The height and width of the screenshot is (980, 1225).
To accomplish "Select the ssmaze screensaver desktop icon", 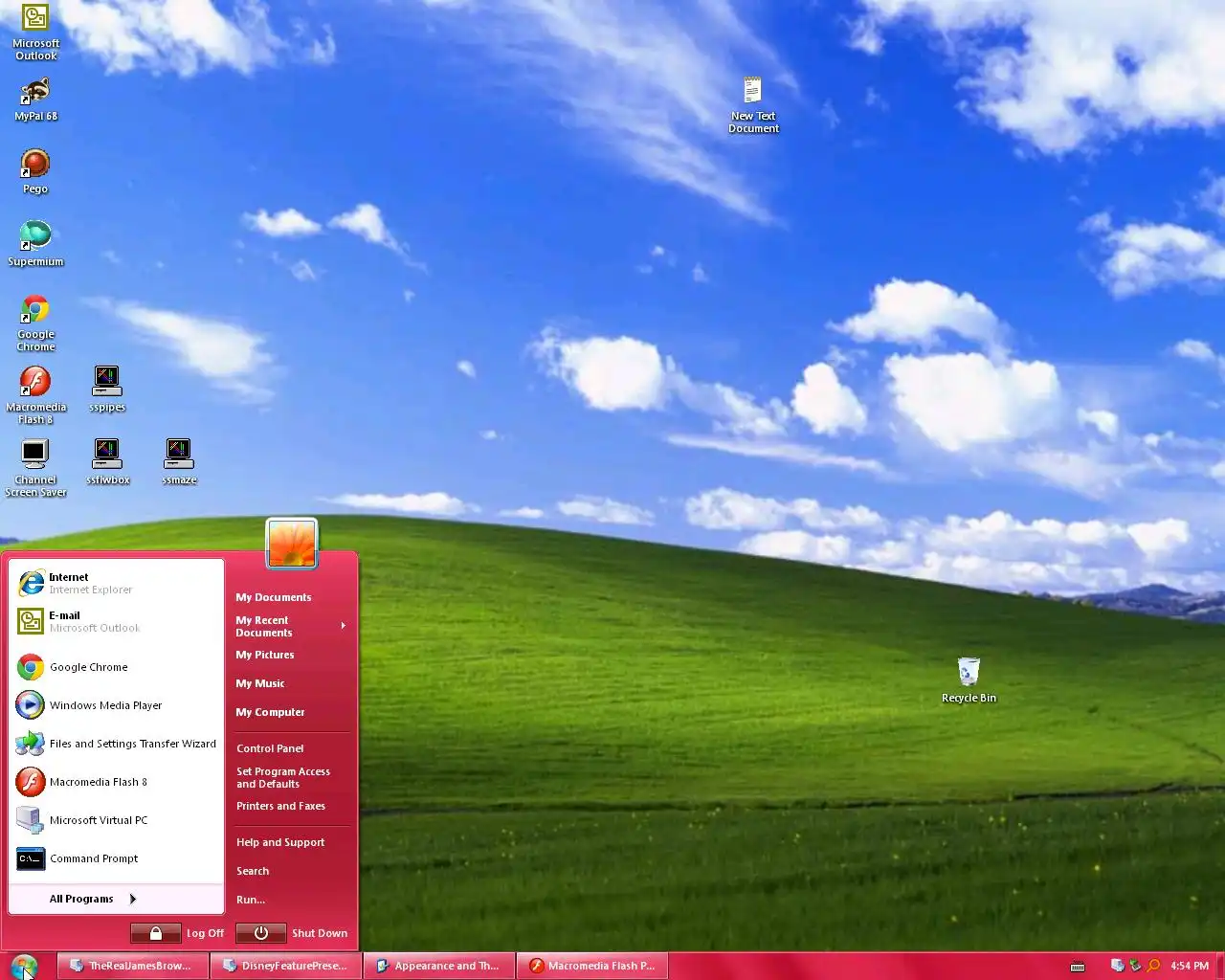I will pyautogui.click(x=179, y=462).
